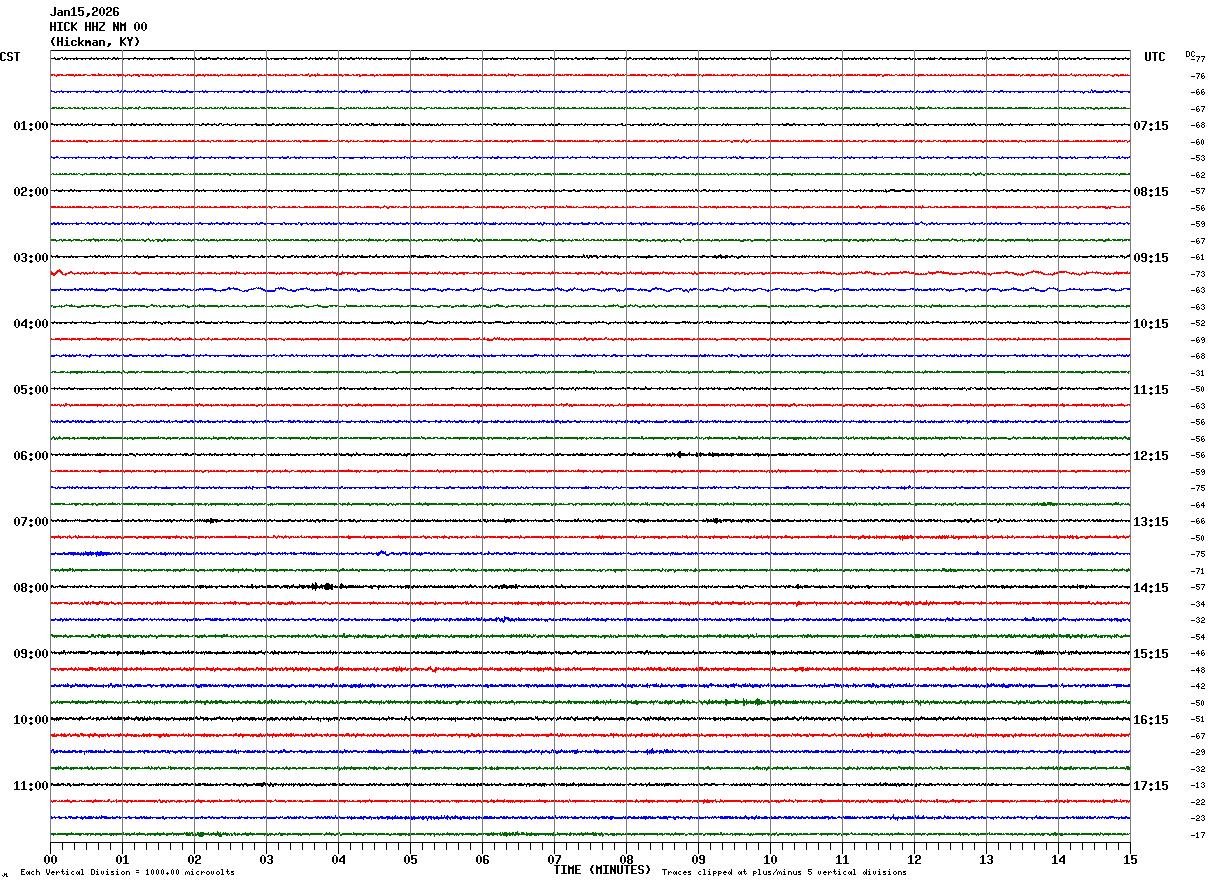Click minute tick label '12' on x-axis
Screen dimensions: 1210x886
(x=914, y=859)
